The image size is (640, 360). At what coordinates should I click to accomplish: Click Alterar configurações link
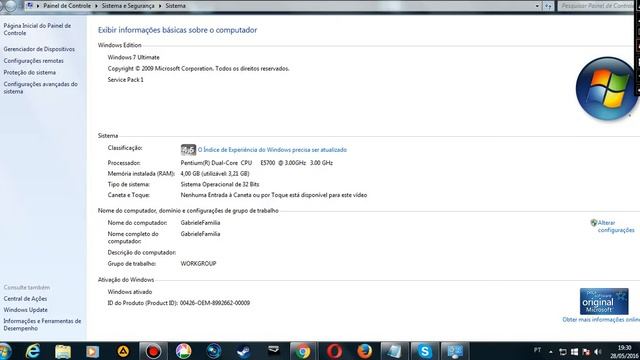point(616,227)
